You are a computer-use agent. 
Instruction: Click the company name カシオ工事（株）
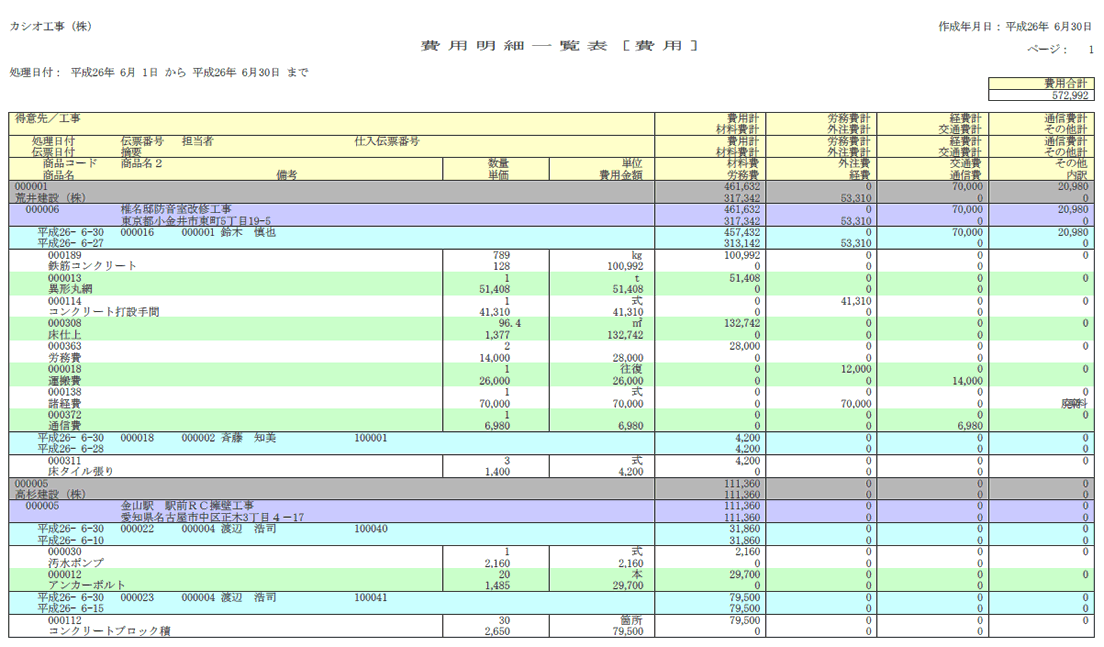coord(51,26)
